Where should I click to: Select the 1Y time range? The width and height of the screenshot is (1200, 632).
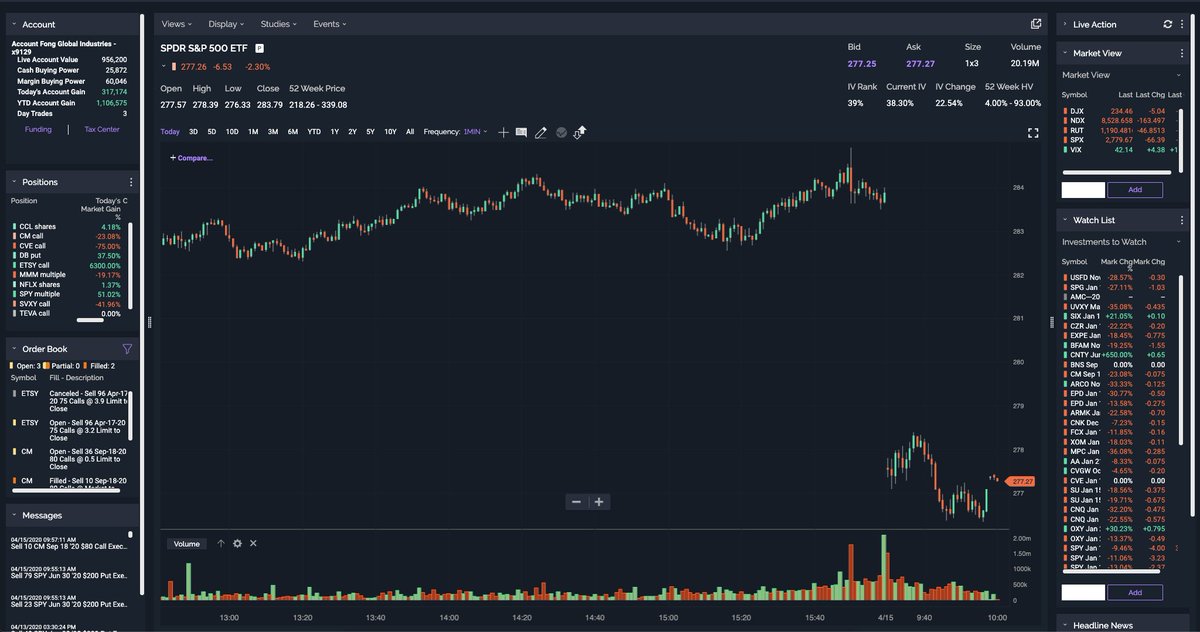pyautogui.click(x=335, y=132)
